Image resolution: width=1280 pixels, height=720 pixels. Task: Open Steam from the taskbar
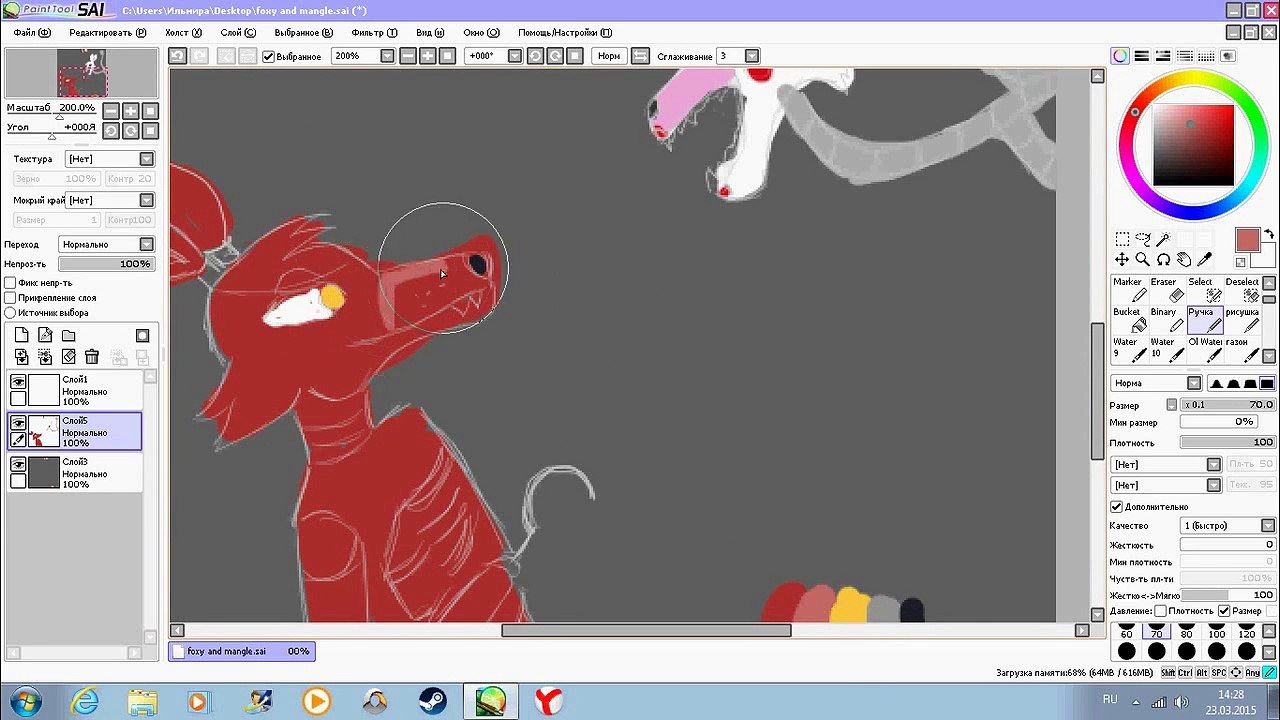tap(432, 701)
